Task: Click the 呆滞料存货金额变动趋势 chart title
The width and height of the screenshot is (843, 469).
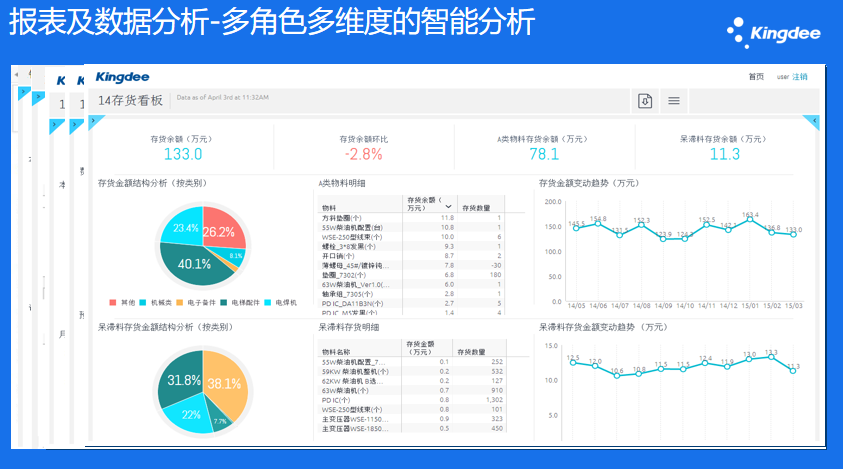Action: pyautogui.click(x=603, y=327)
